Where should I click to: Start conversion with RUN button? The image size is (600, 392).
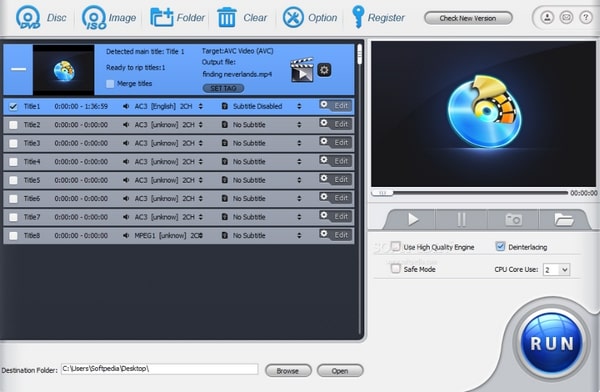click(x=552, y=343)
